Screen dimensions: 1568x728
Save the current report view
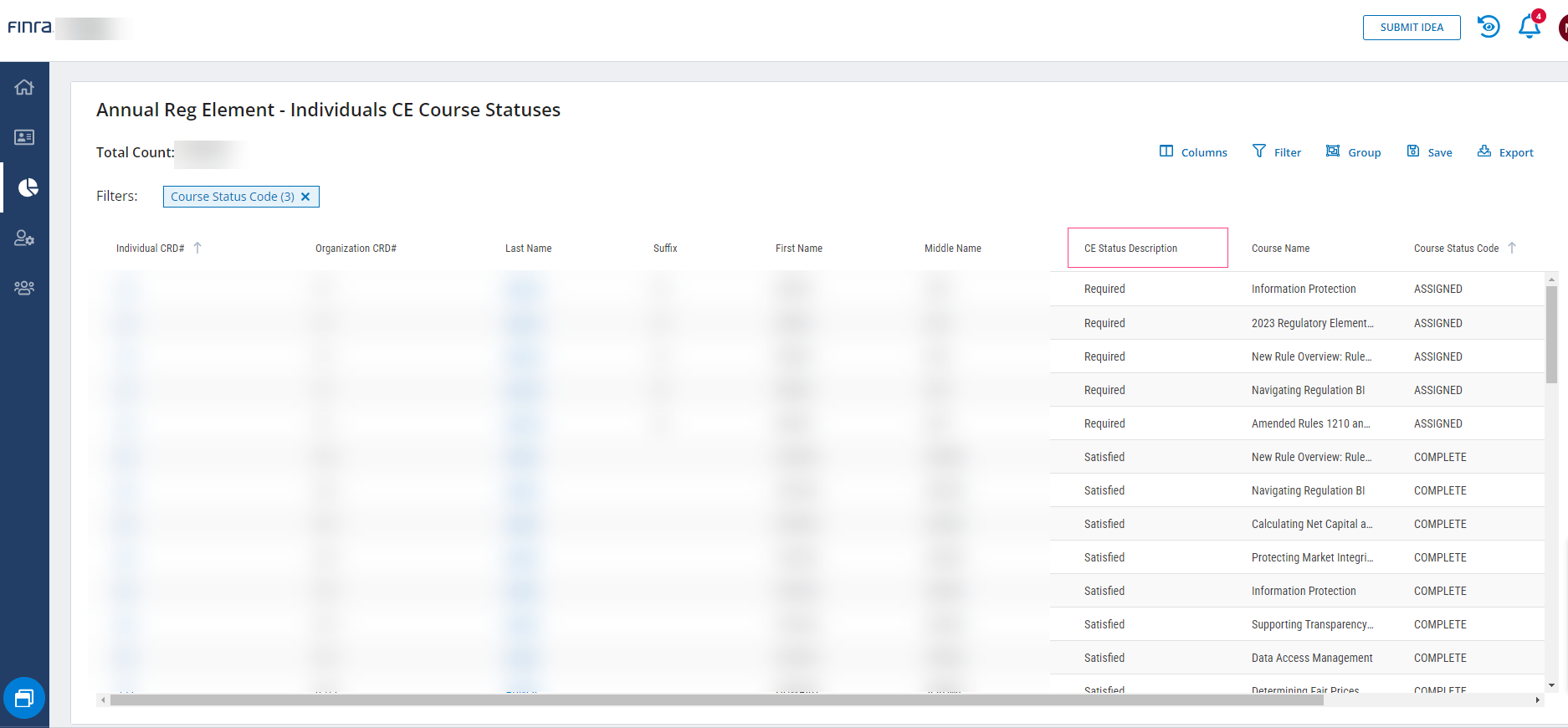(1429, 152)
